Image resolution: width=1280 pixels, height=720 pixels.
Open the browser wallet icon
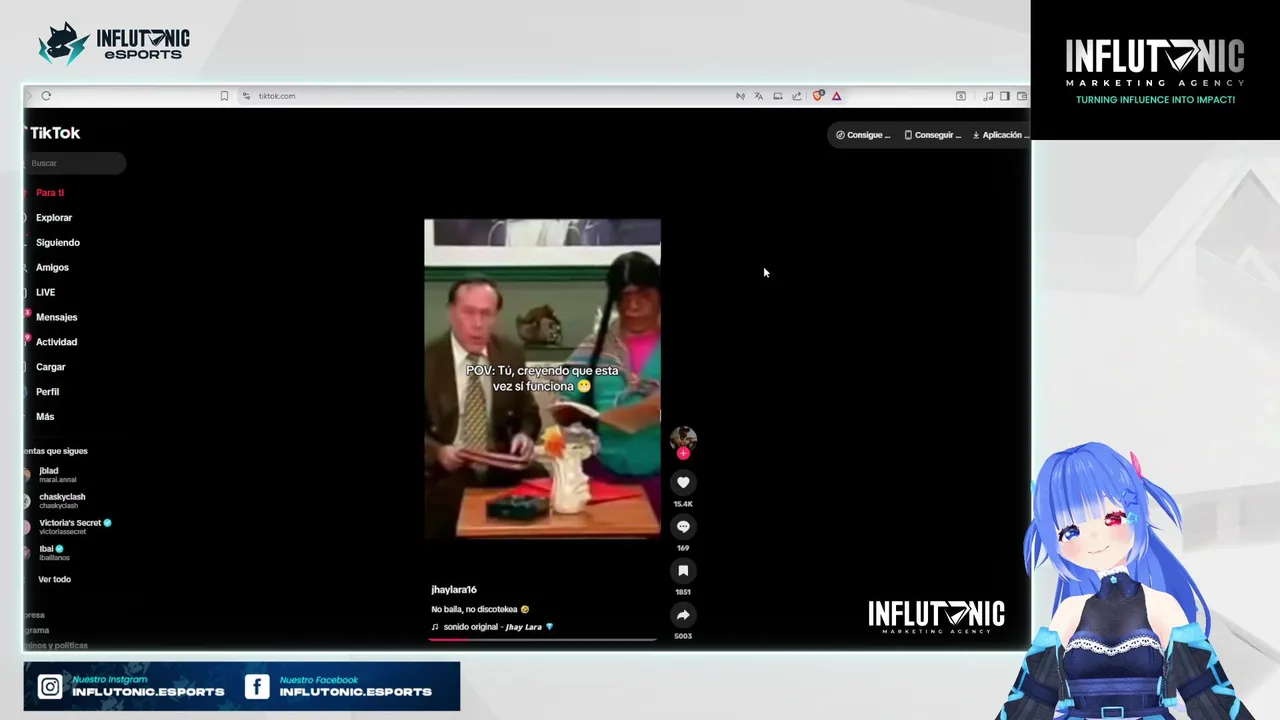(x=1021, y=96)
